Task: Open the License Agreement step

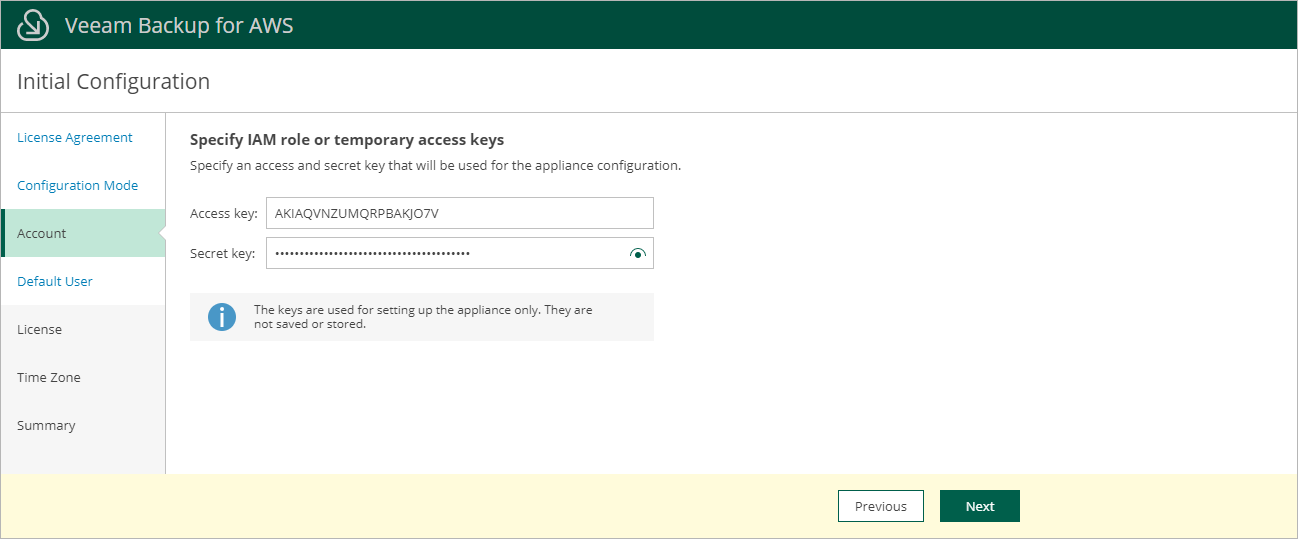Action: click(x=75, y=138)
